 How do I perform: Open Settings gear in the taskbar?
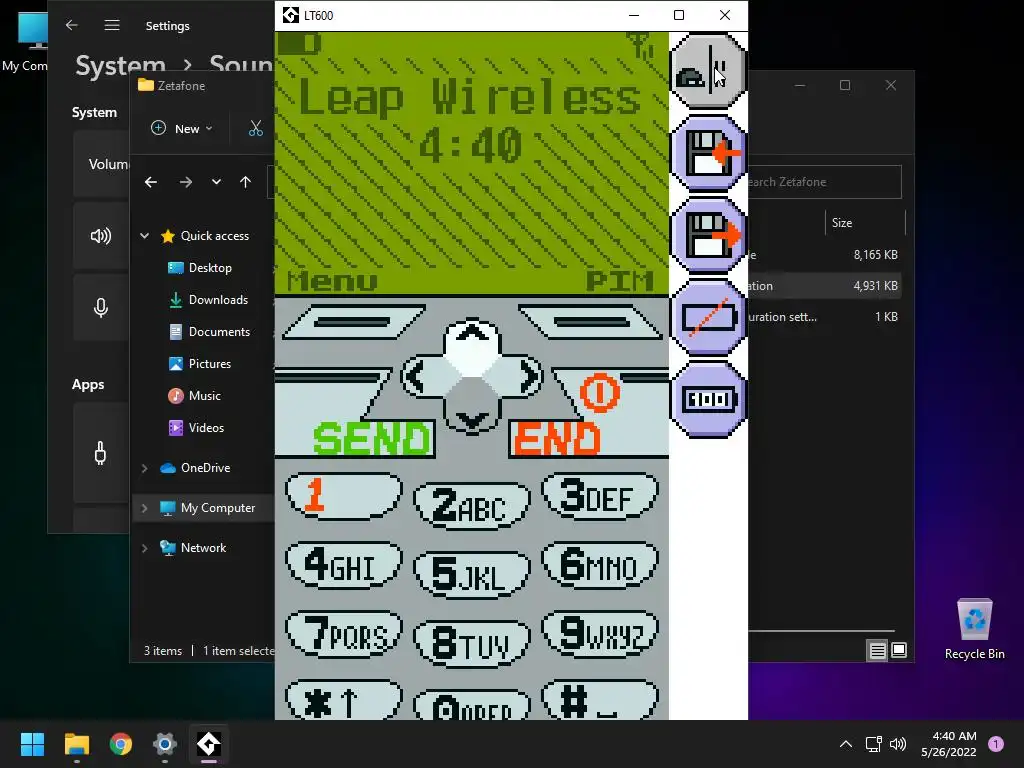point(165,744)
